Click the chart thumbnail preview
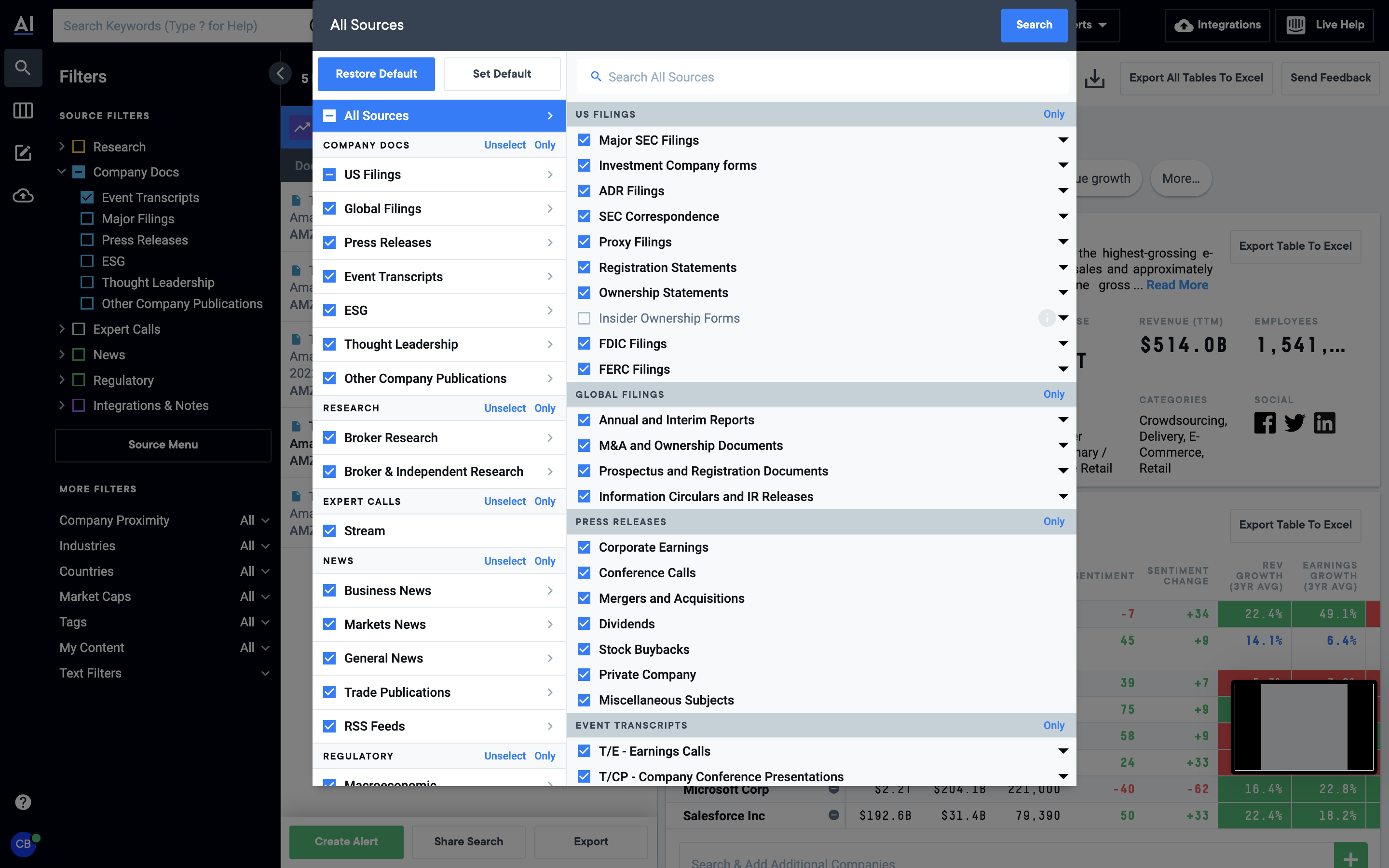This screenshot has width=1389, height=868. pyautogui.click(x=1304, y=726)
